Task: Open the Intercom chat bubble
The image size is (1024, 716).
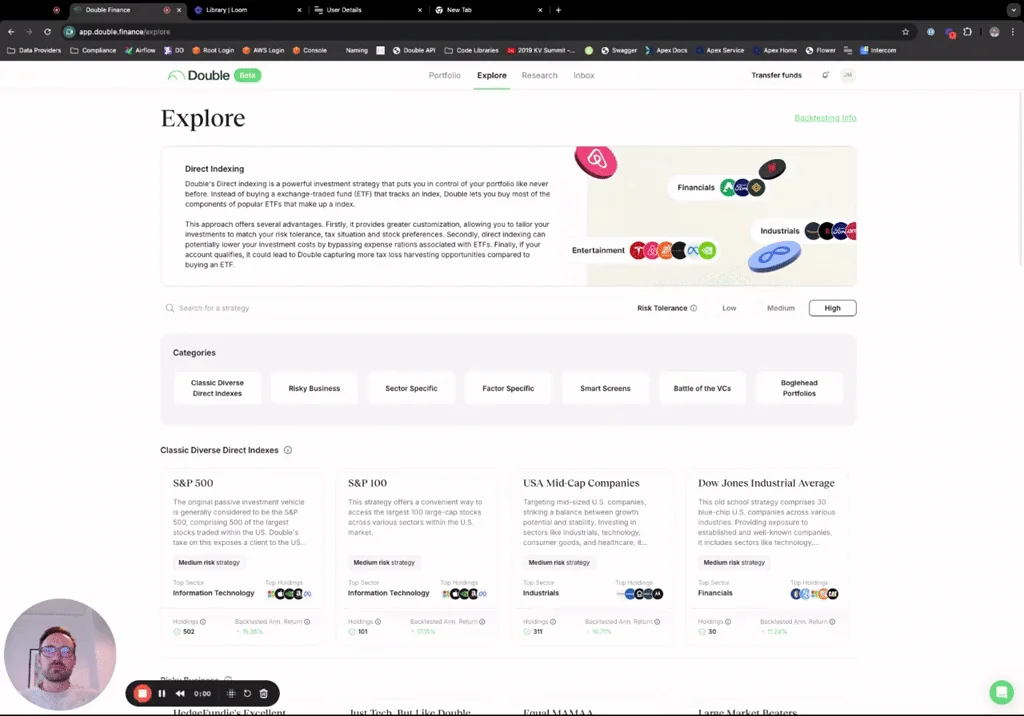Action: 1001,692
